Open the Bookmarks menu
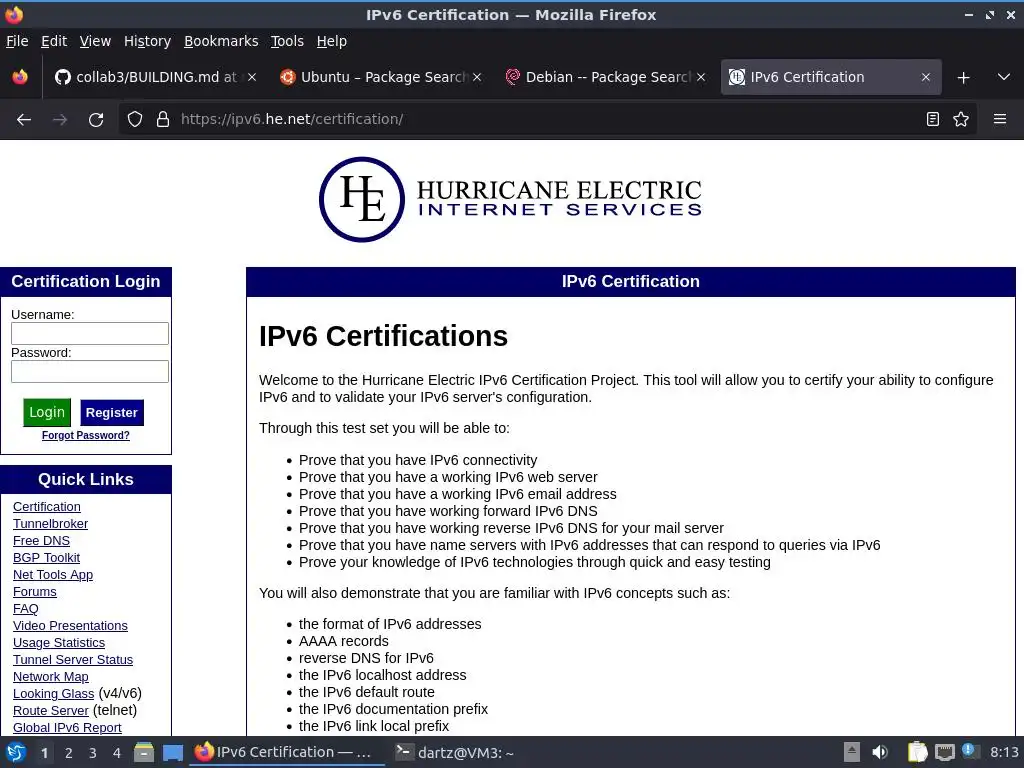 point(221,41)
